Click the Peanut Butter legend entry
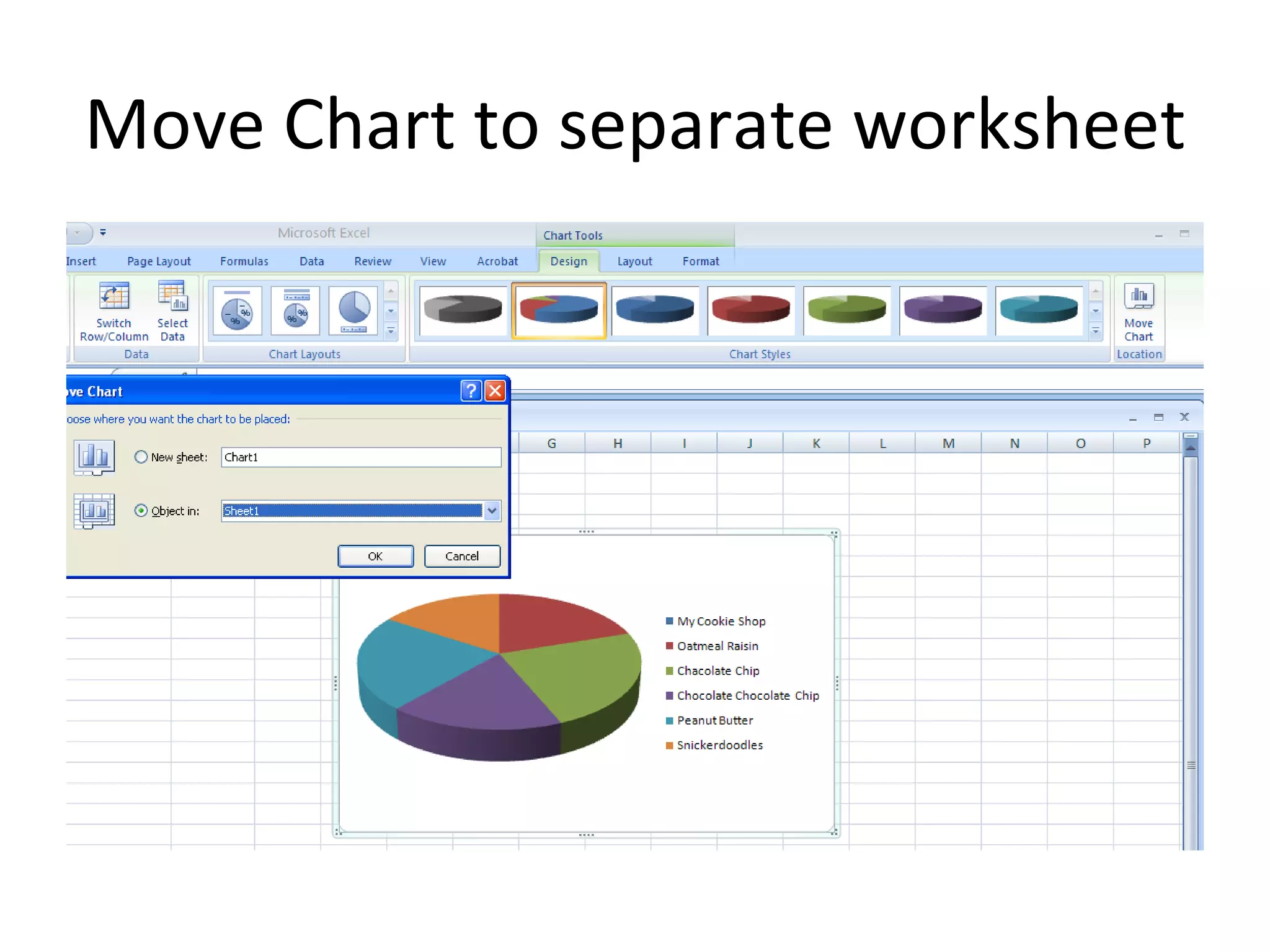The width and height of the screenshot is (1270, 952). click(709, 721)
